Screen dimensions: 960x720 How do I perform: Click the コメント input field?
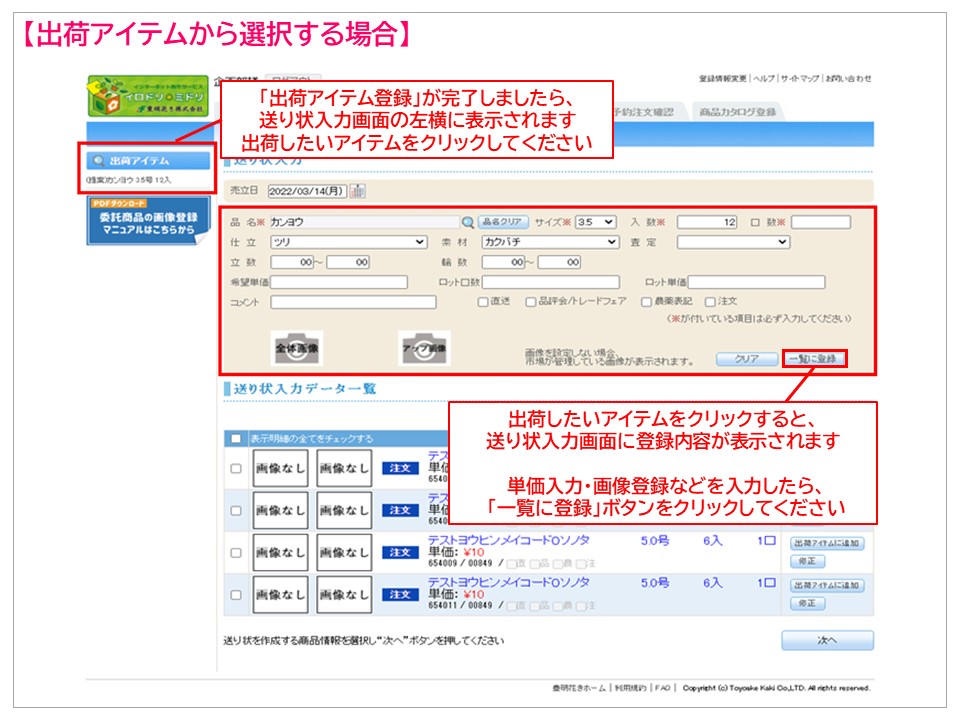pos(353,302)
